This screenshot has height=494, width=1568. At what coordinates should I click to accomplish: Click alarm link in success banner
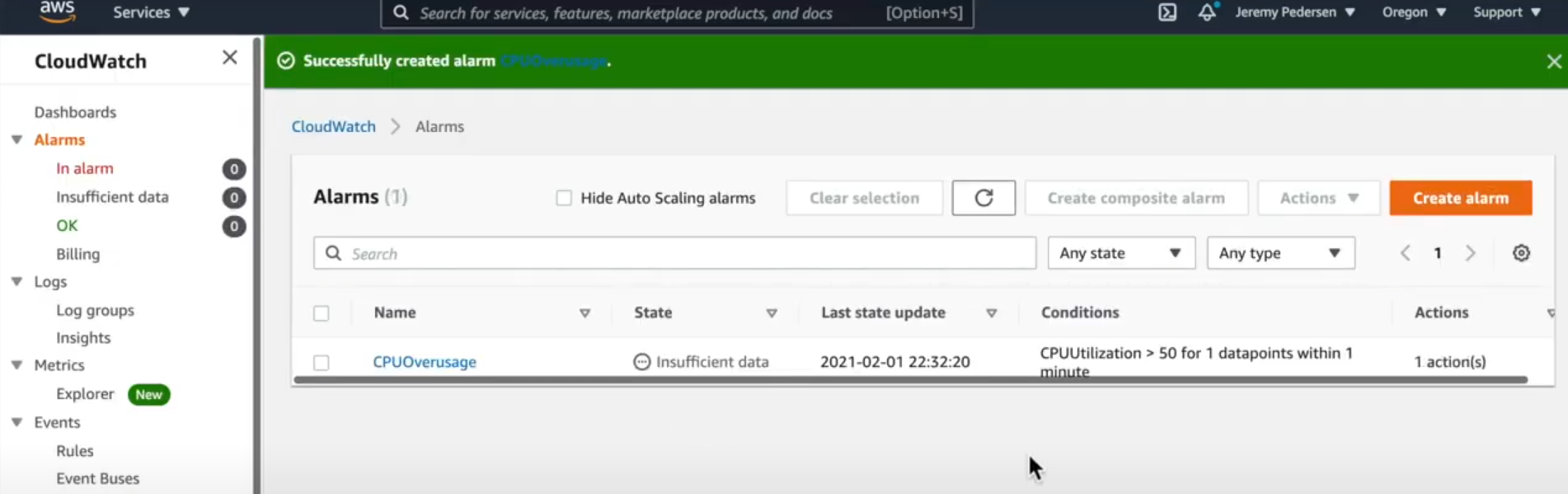point(554,61)
